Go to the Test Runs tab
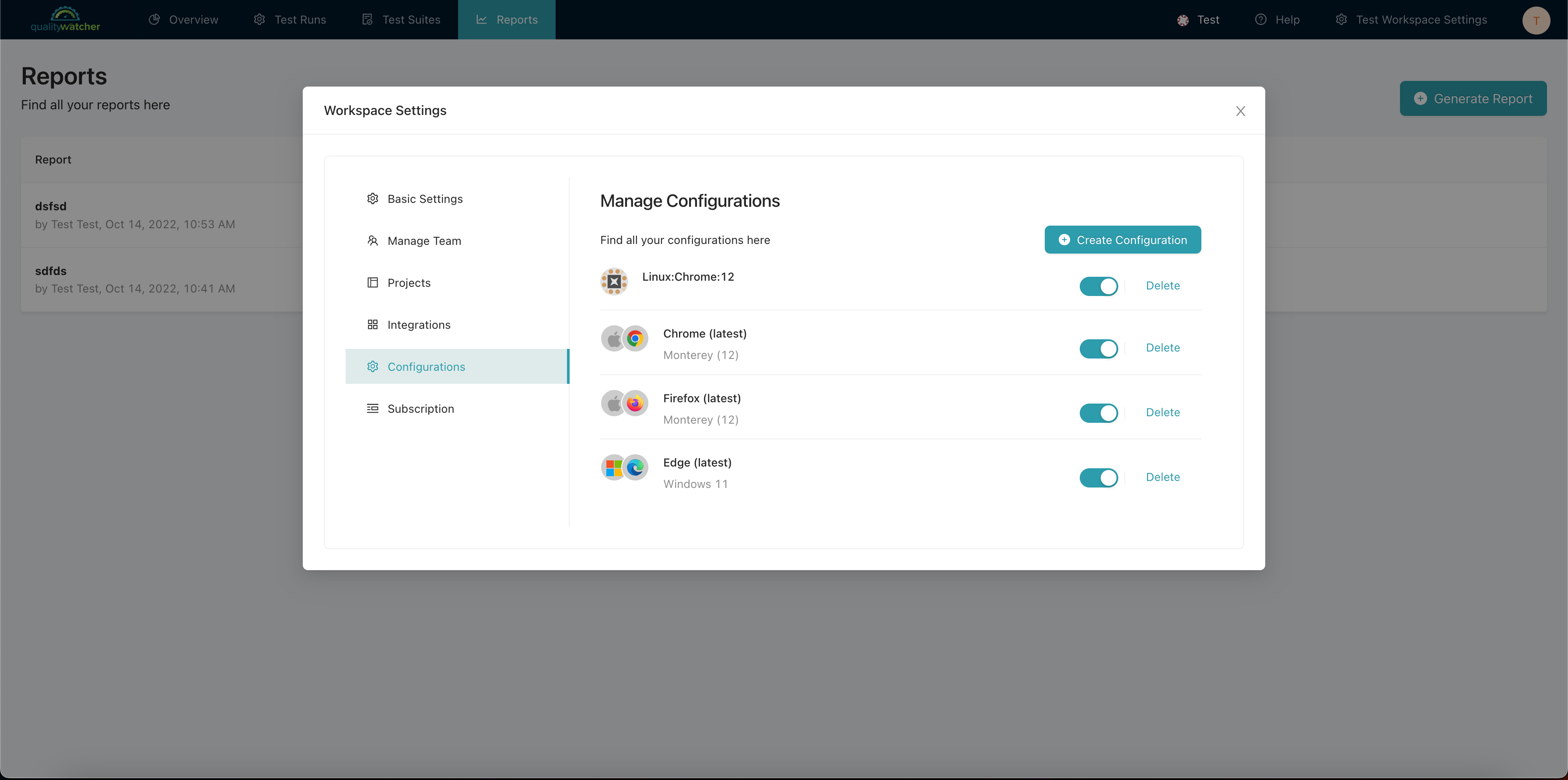Image resolution: width=1568 pixels, height=780 pixels. click(x=290, y=20)
